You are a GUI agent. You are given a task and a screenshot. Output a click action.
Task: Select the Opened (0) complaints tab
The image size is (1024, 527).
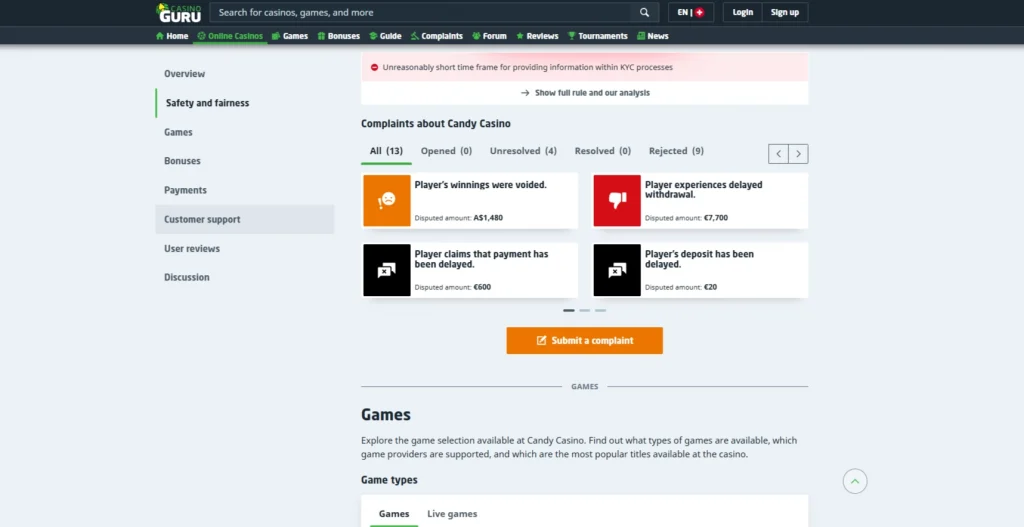(x=446, y=151)
